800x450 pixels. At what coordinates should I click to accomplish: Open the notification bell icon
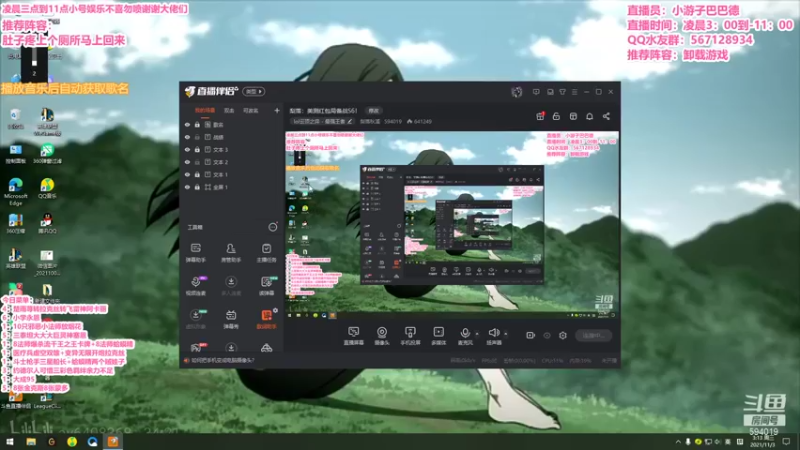coord(589,116)
